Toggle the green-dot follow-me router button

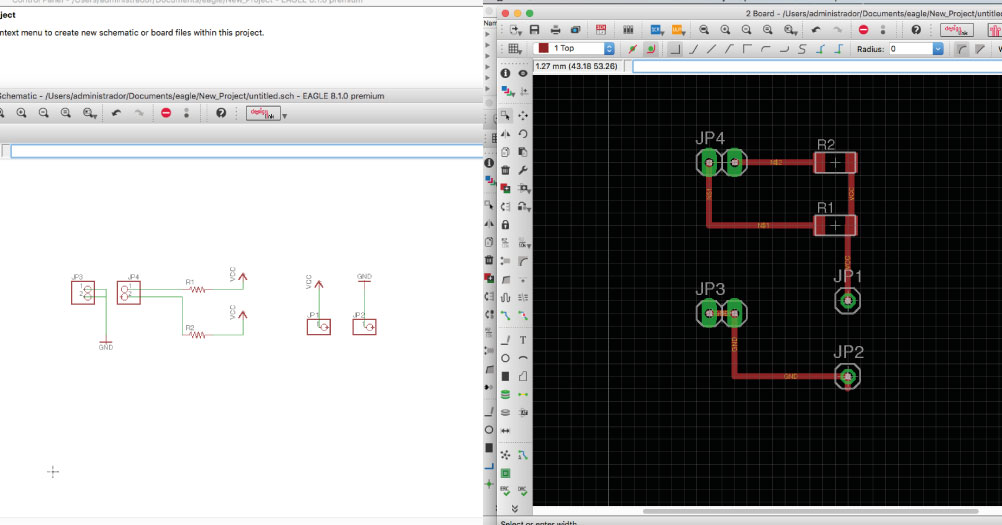651,49
